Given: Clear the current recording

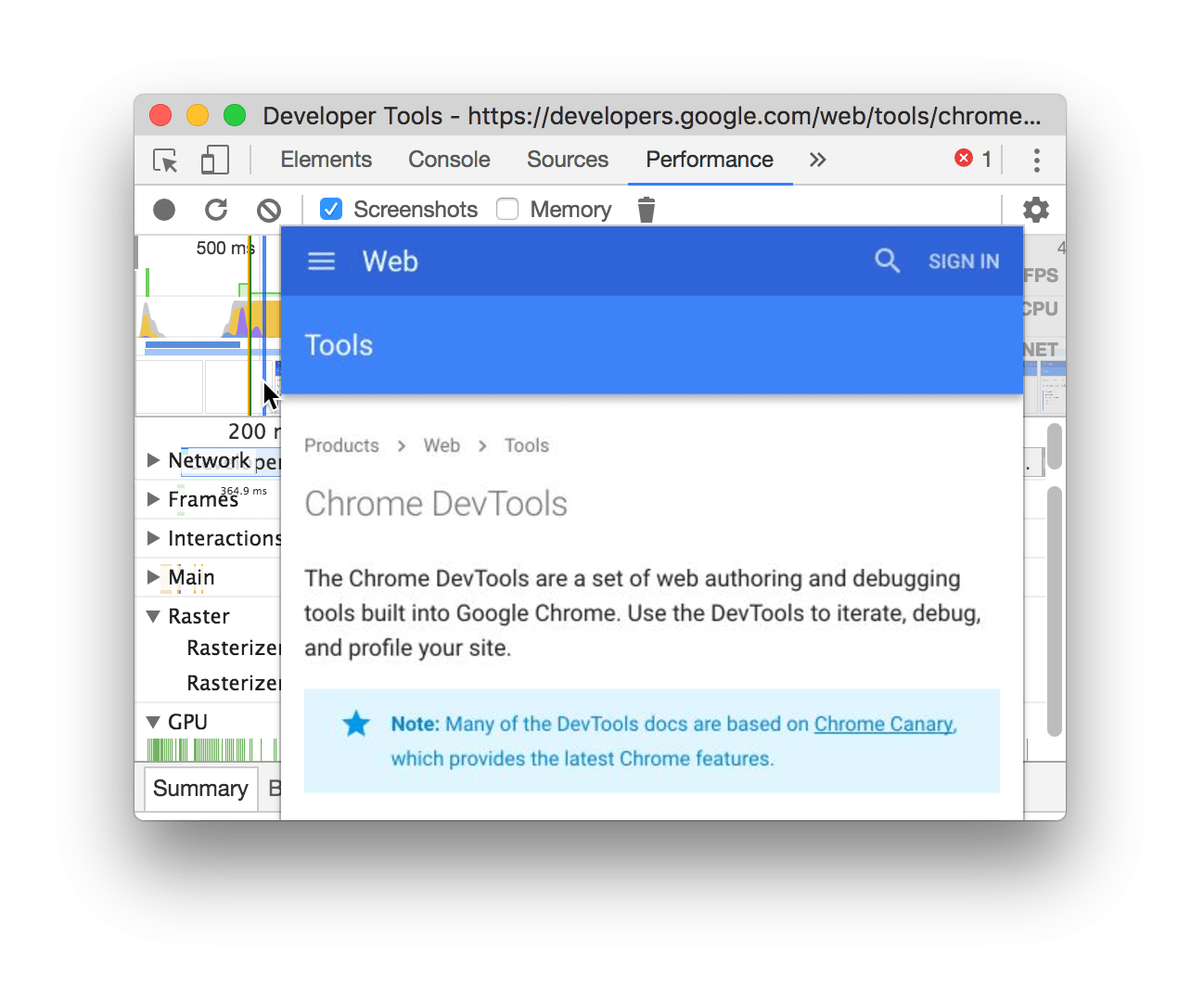Looking at the screenshot, I should [268, 210].
